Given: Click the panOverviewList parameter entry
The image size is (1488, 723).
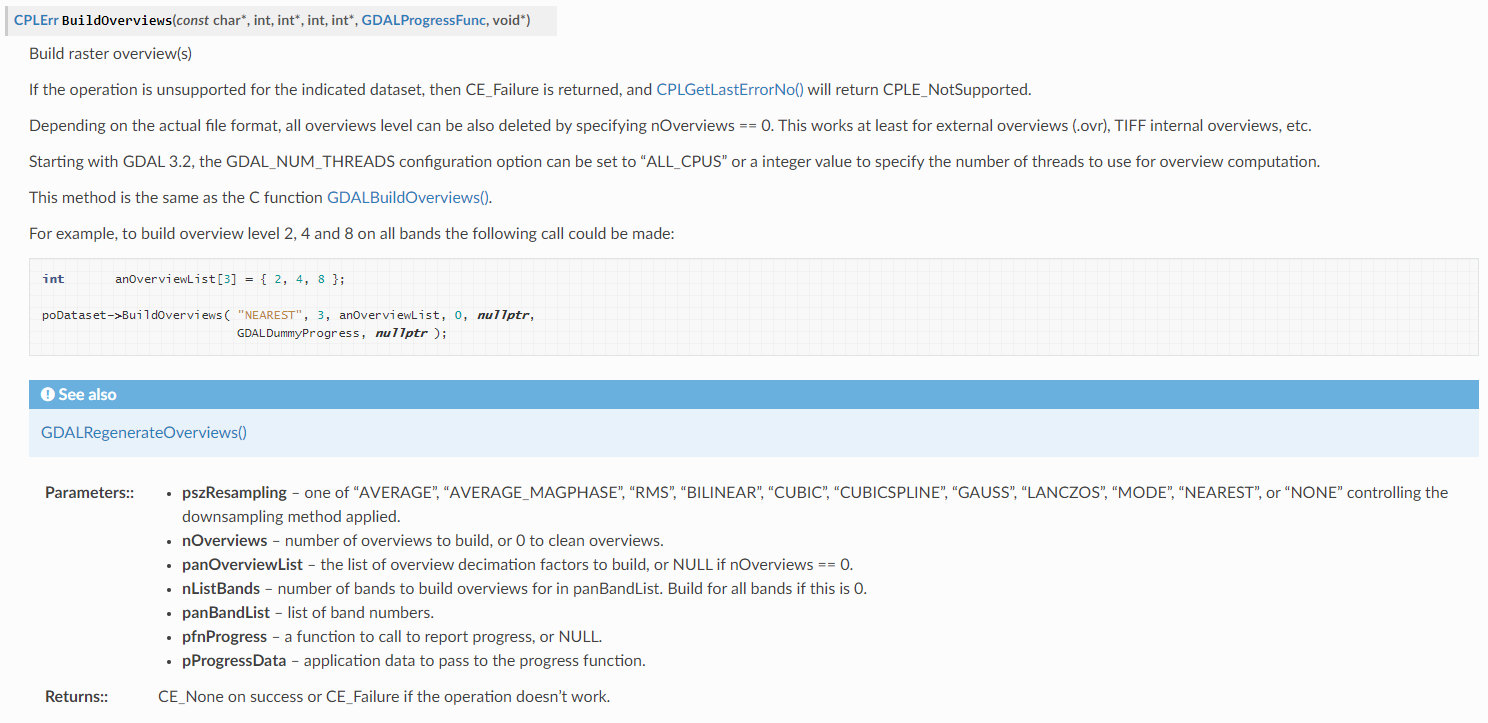Looking at the screenshot, I should [242, 565].
